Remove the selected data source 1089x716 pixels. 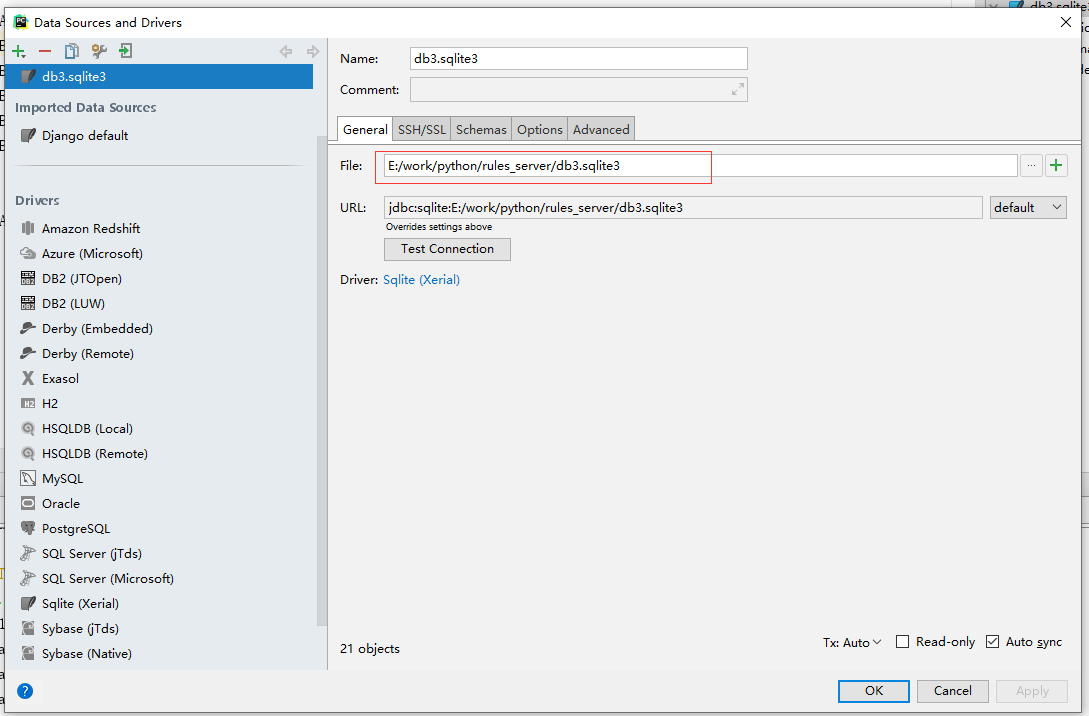(x=45, y=50)
